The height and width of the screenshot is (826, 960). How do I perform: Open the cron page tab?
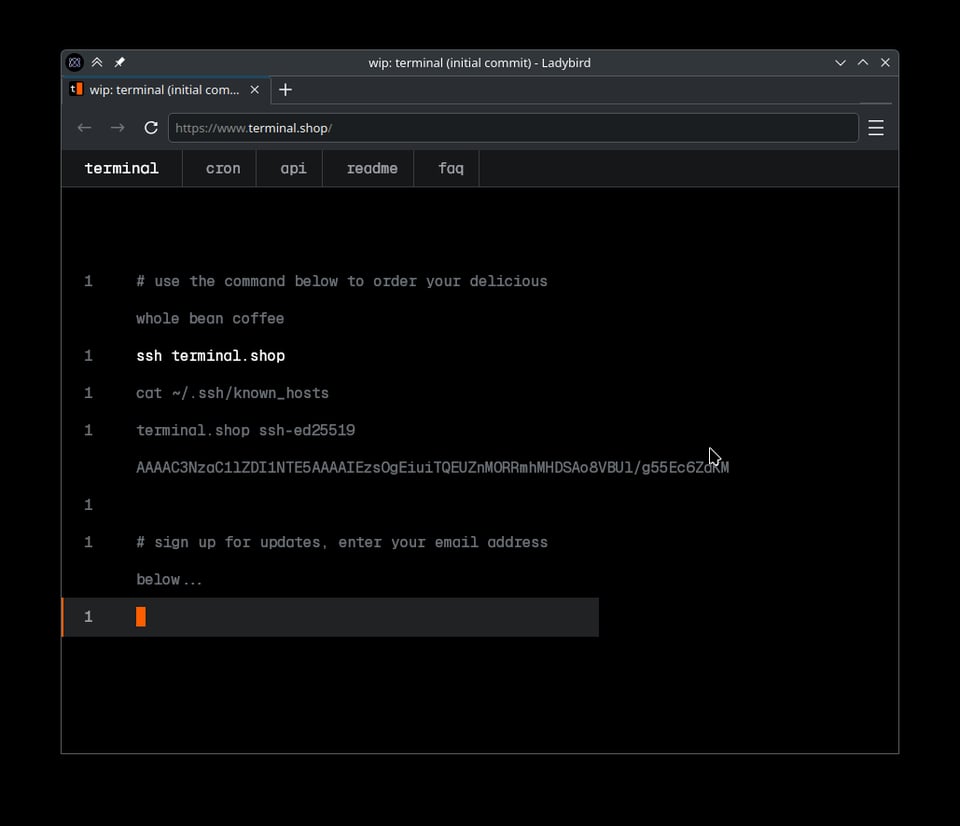(222, 168)
